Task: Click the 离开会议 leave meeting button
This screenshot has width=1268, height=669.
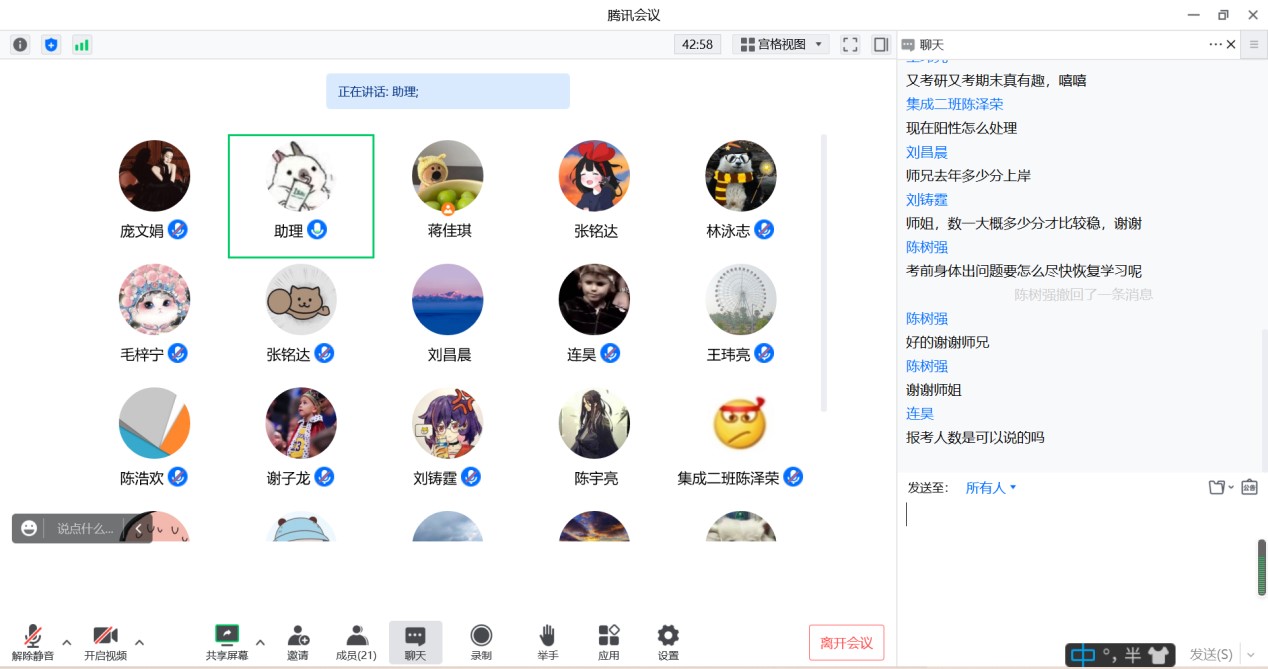Action: [x=846, y=642]
